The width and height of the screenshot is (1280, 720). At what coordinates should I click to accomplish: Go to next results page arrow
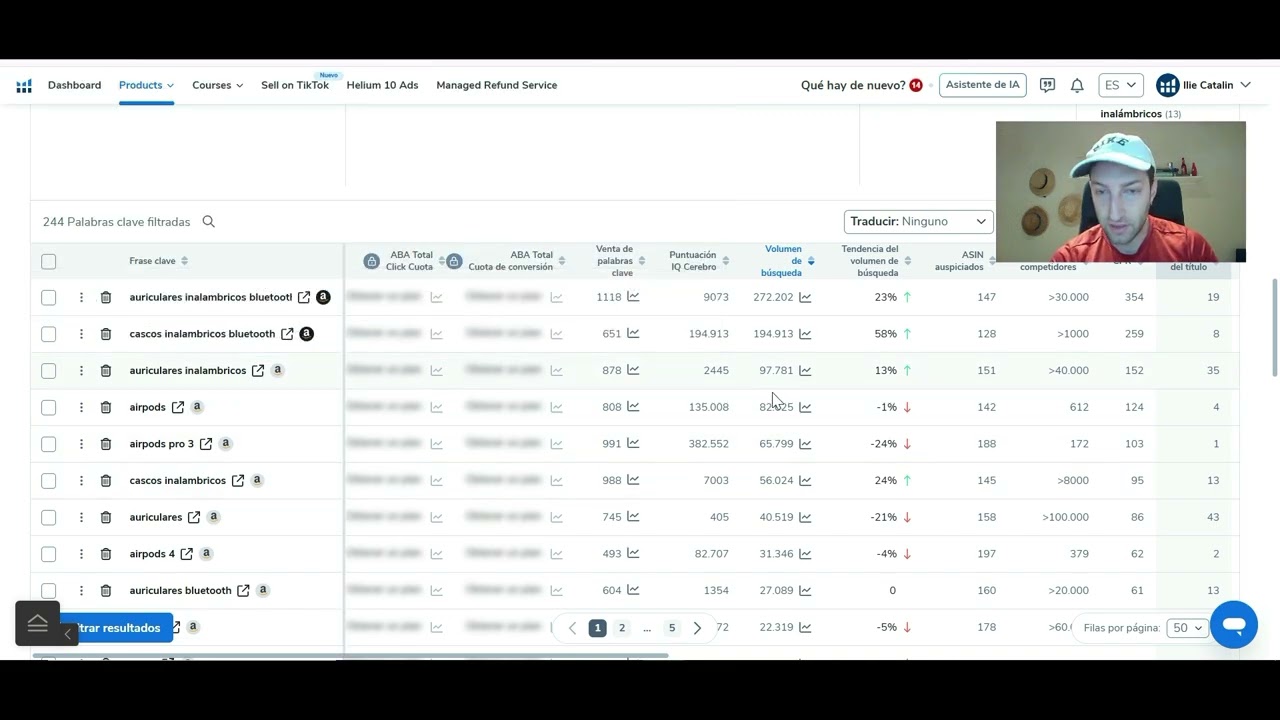tap(698, 628)
